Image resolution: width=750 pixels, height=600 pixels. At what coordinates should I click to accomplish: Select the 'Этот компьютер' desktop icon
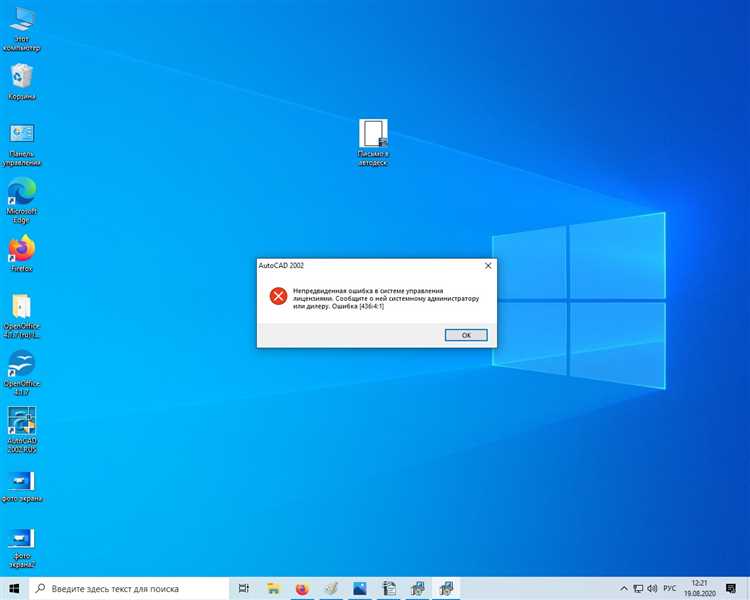[22, 30]
